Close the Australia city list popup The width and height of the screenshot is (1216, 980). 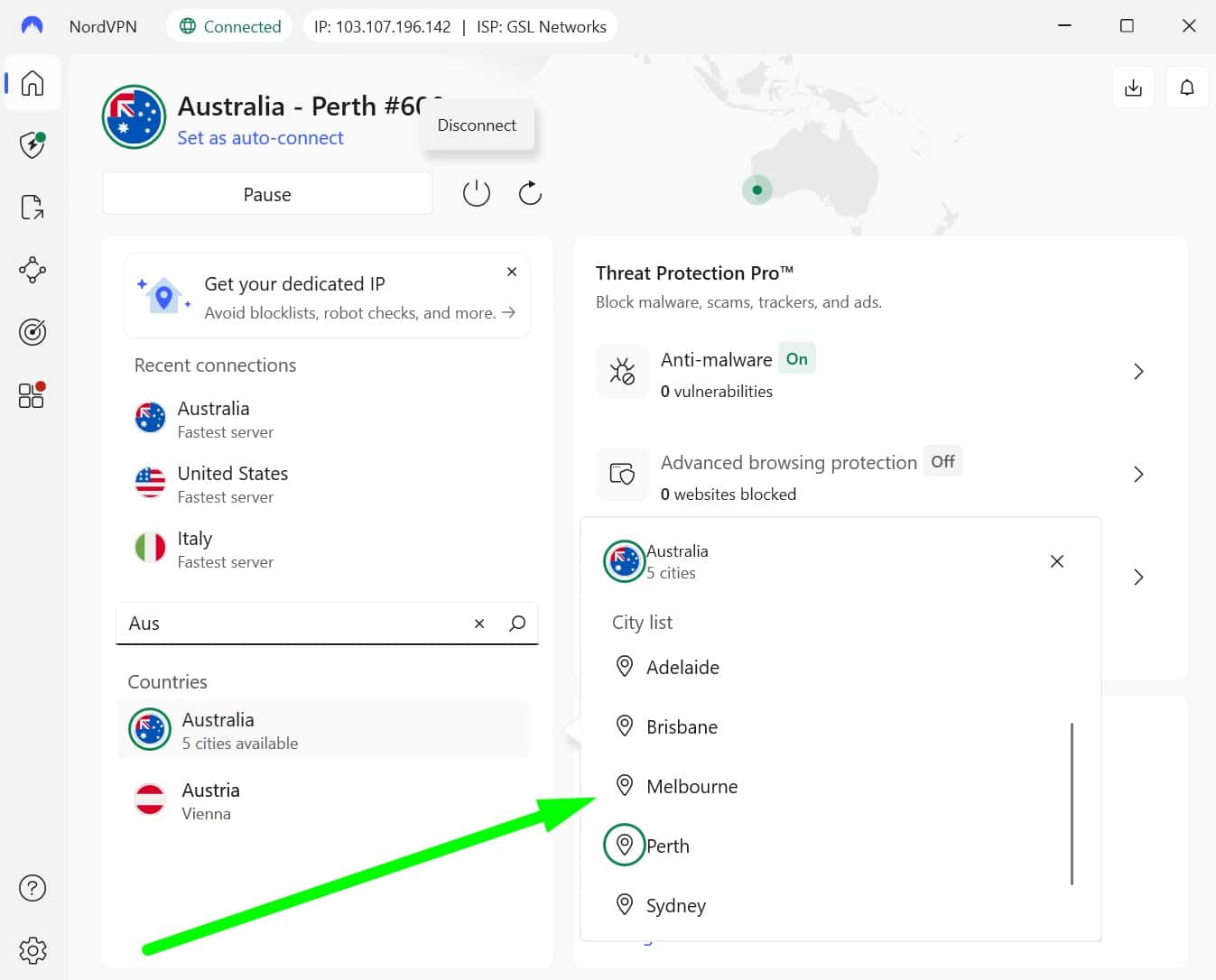tap(1057, 561)
